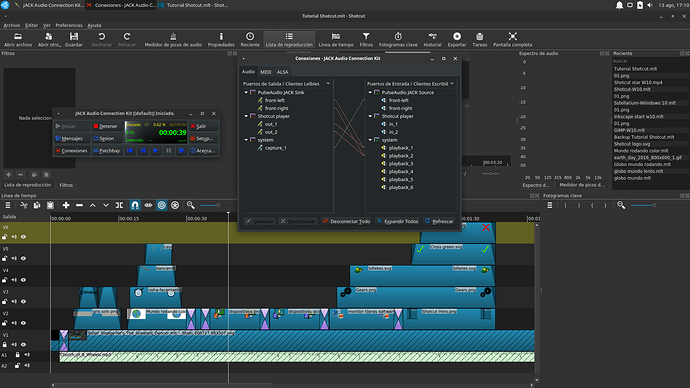
Task: Click the Exportar toolbar icon
Action: pos(457,39)
